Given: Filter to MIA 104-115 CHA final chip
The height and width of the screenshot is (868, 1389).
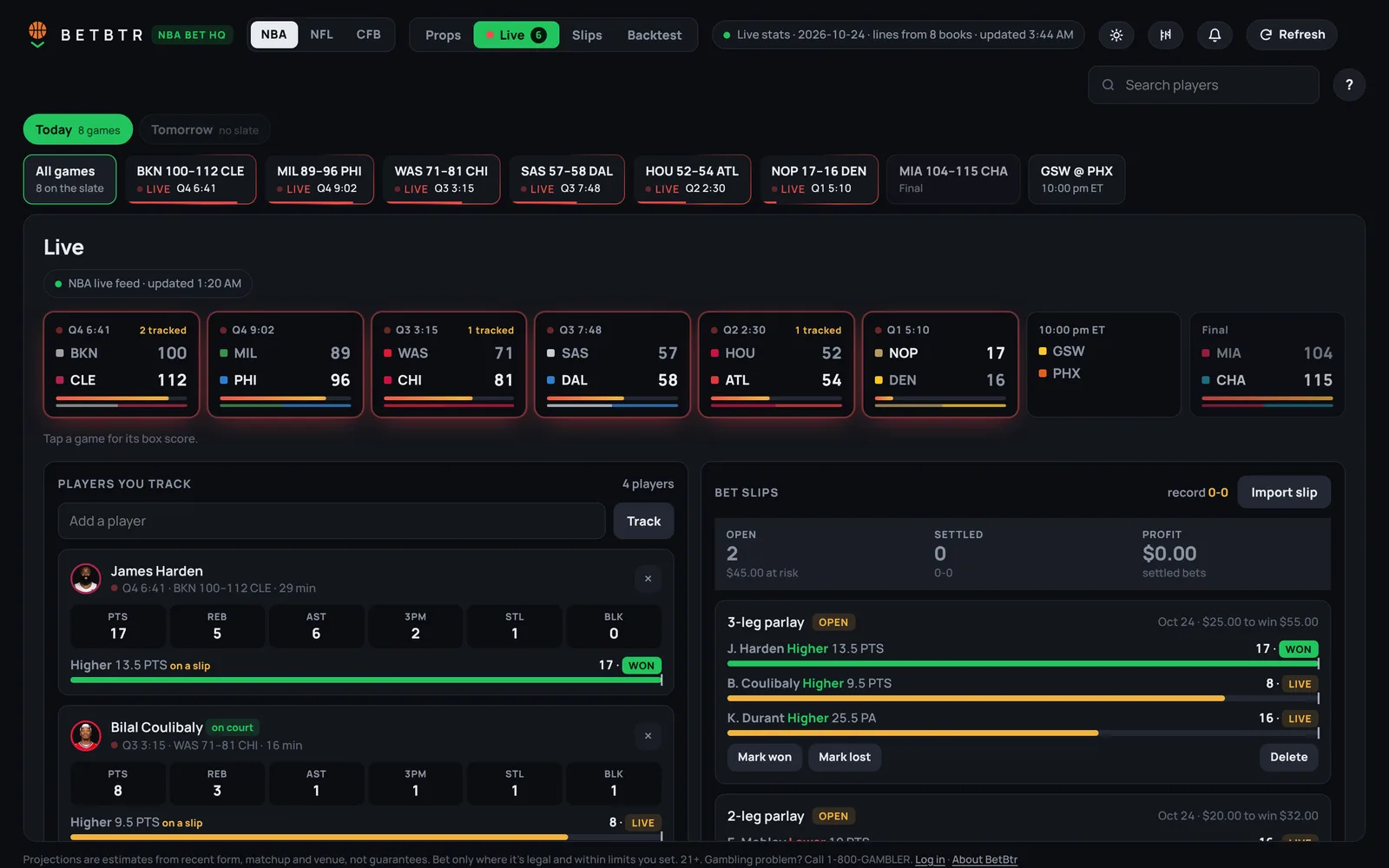Looking at the screenshot, I should 953,179.
